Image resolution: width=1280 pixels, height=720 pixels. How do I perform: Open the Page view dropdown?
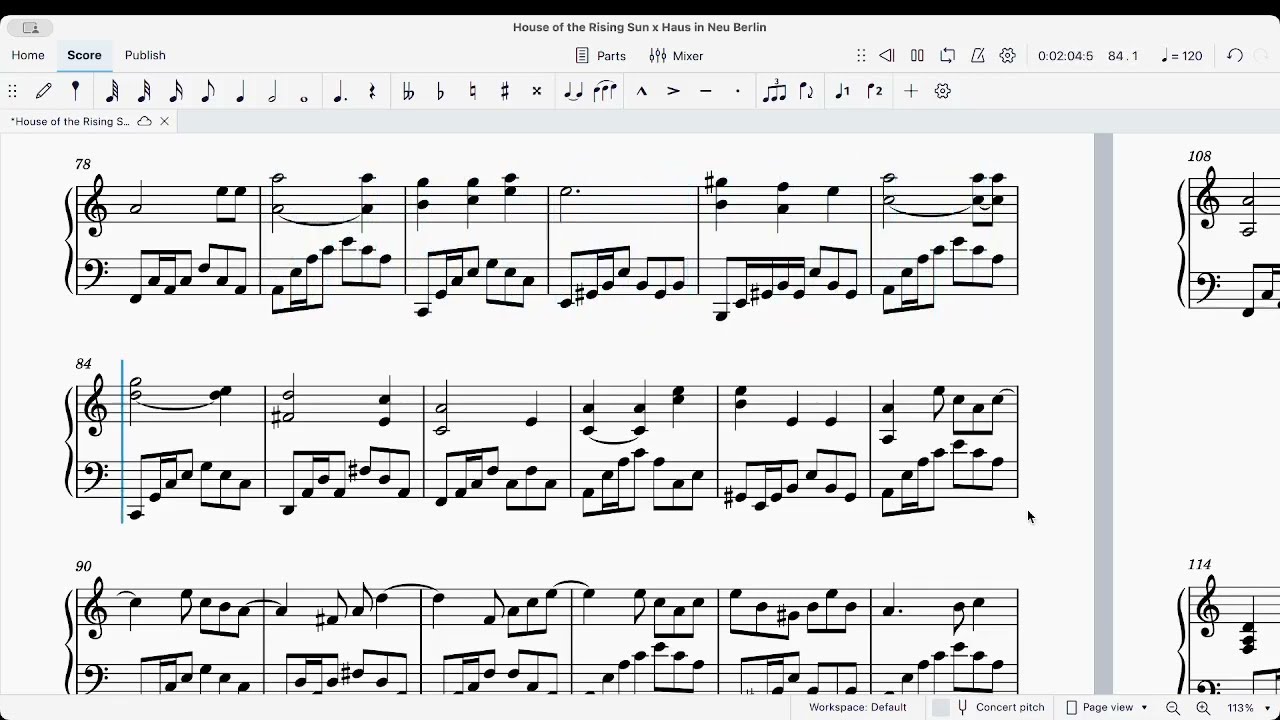click(x=1106, y=707)
